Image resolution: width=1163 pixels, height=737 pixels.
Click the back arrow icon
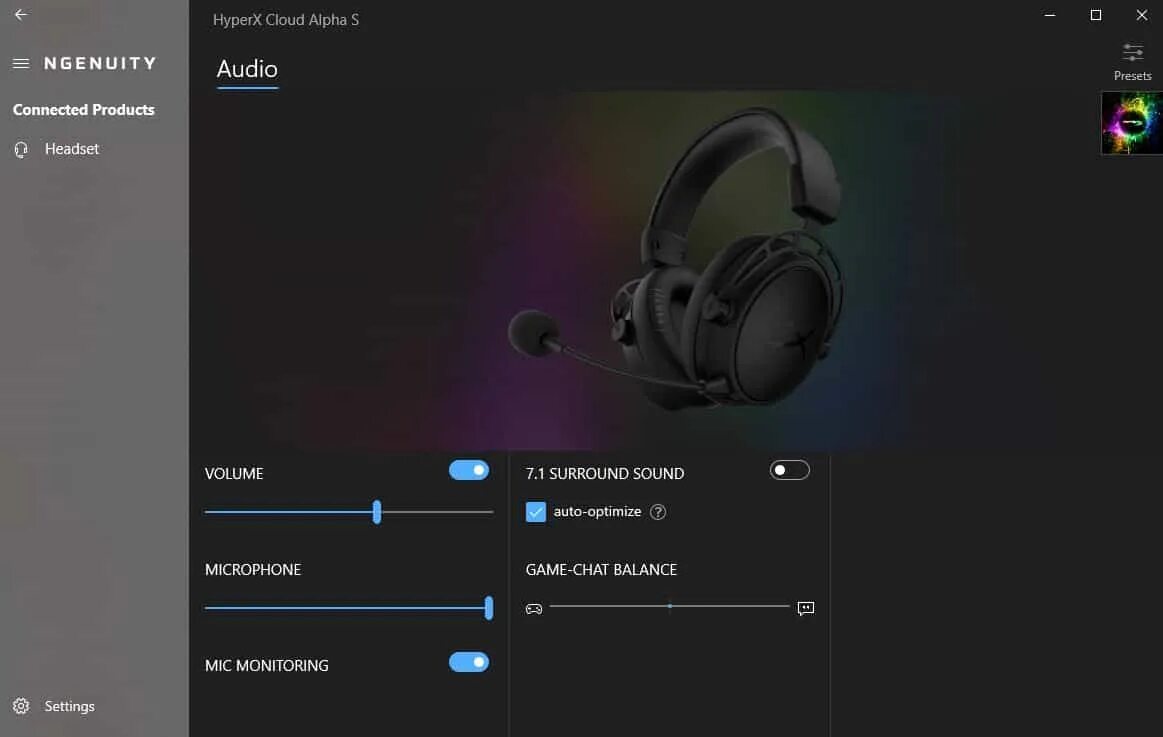21,14
